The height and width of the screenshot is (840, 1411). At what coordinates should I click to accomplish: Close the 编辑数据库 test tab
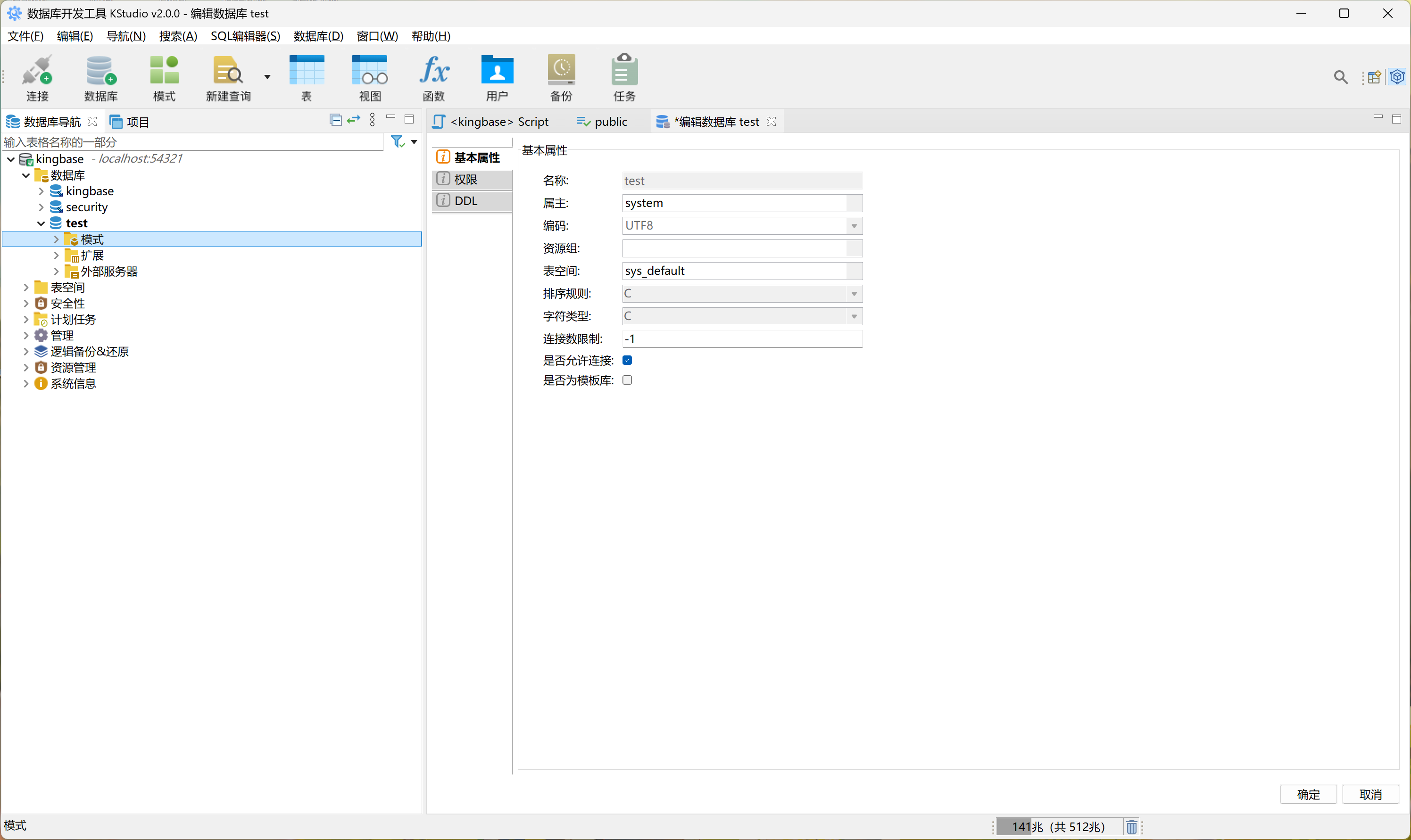coord(771,122)
